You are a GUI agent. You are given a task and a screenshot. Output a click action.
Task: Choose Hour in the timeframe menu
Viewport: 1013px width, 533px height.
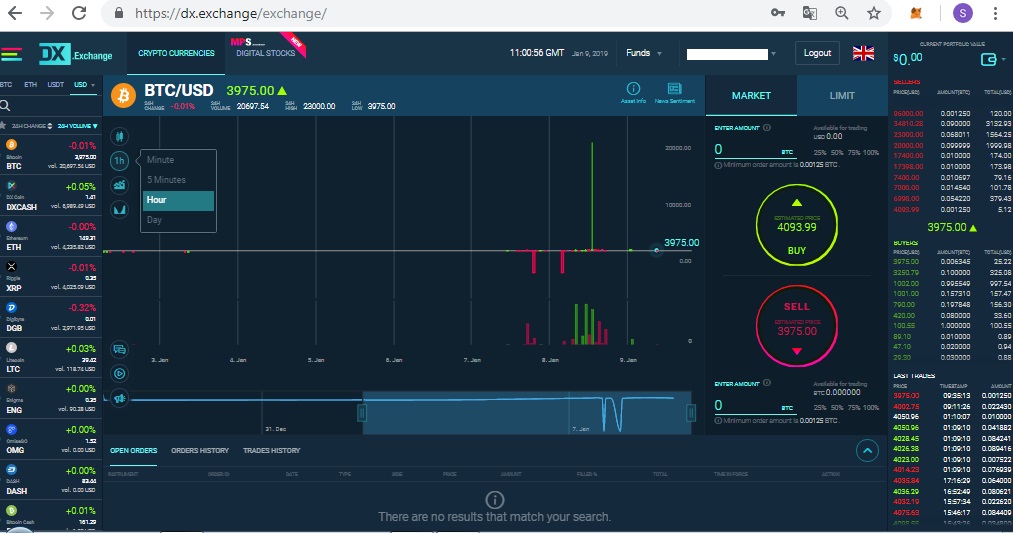tap(179, 200)
